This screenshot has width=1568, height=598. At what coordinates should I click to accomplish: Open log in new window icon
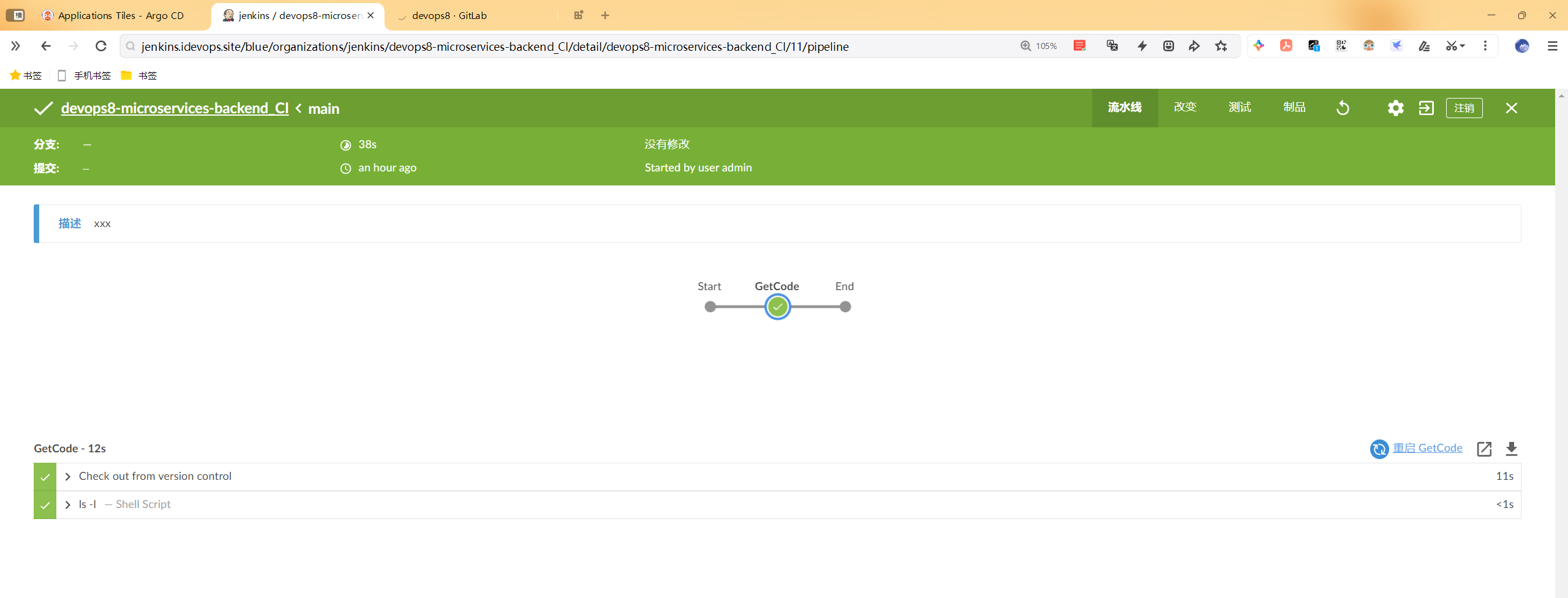pos(1484,449)
